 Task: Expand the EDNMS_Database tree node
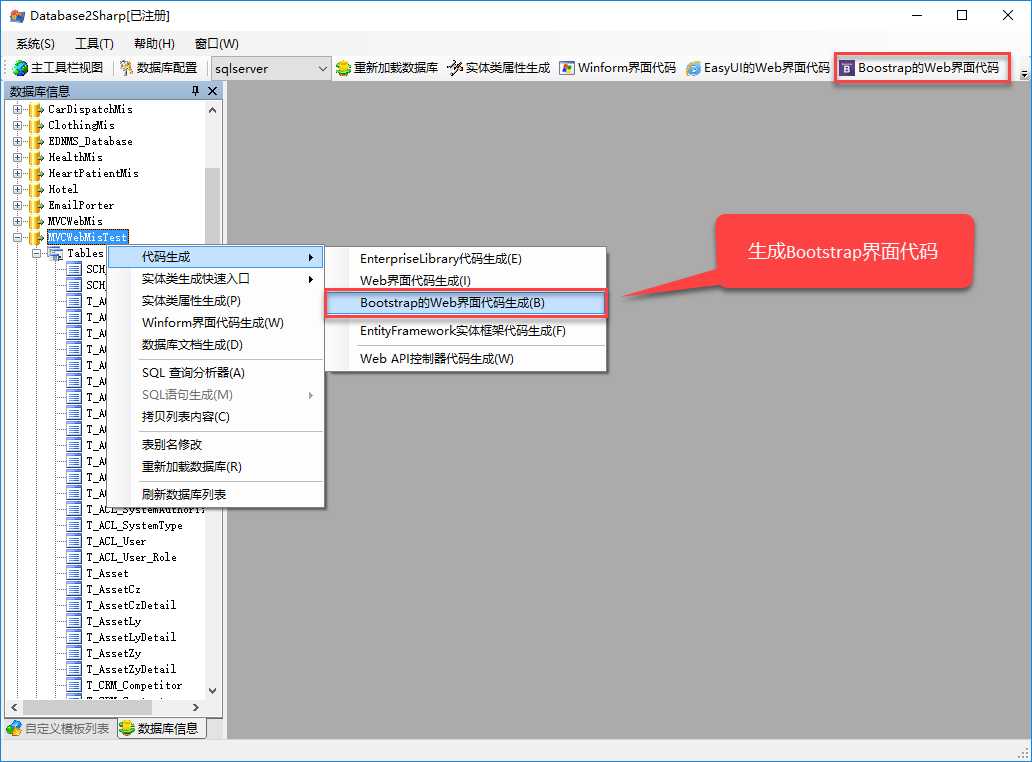[17, 141]
